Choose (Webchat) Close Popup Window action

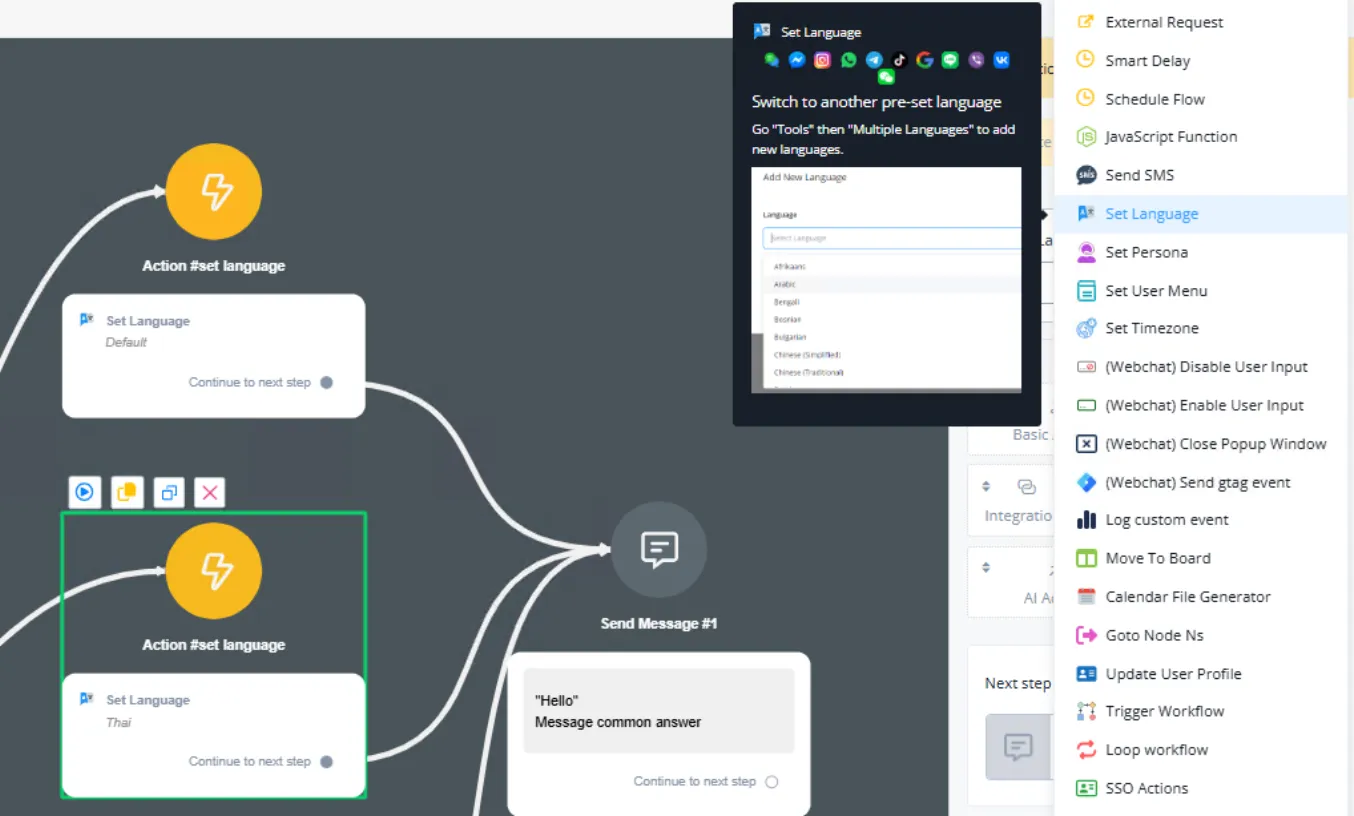coord(1201,444)
